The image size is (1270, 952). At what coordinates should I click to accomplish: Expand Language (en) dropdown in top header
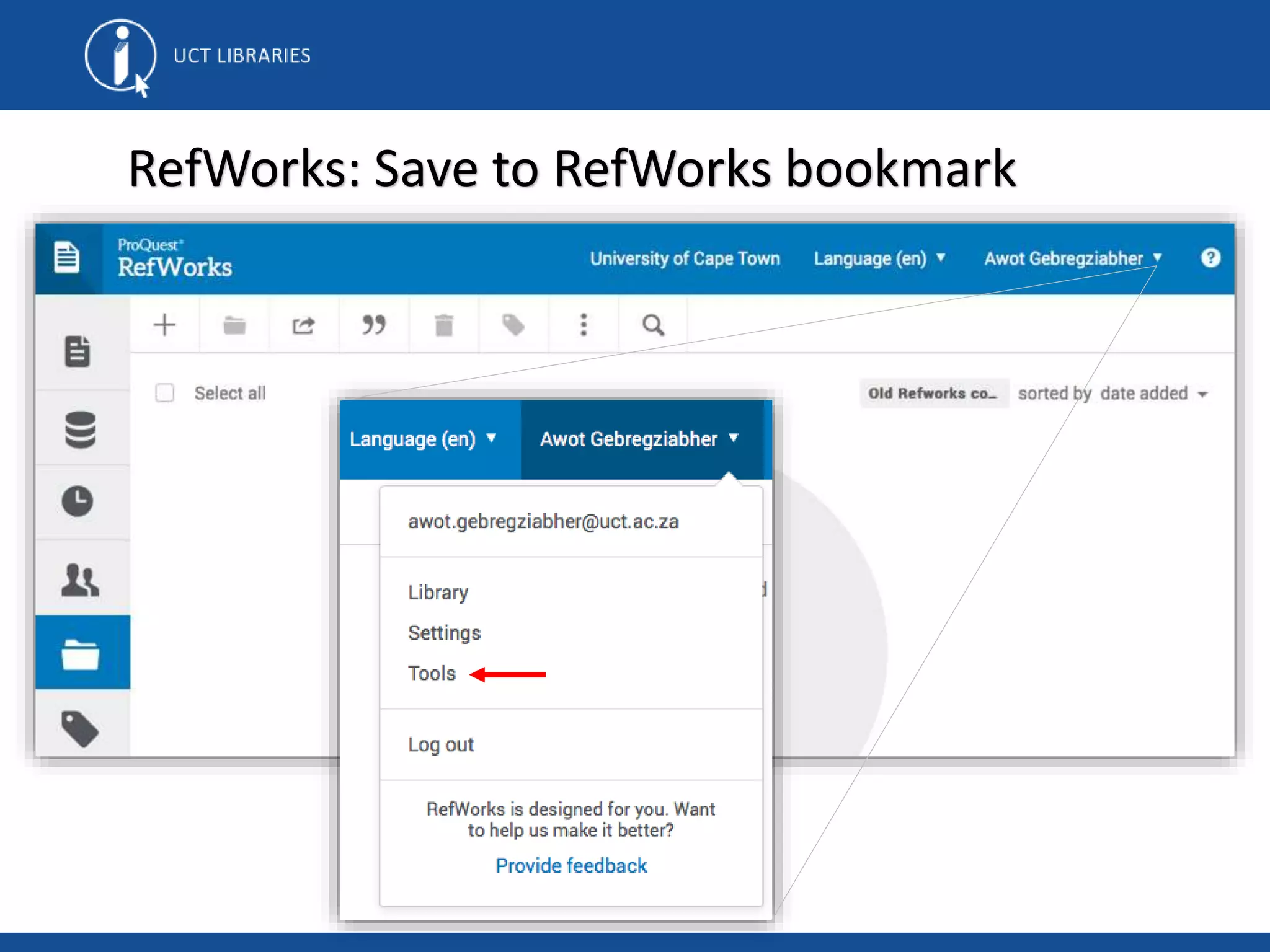[879, 258]
